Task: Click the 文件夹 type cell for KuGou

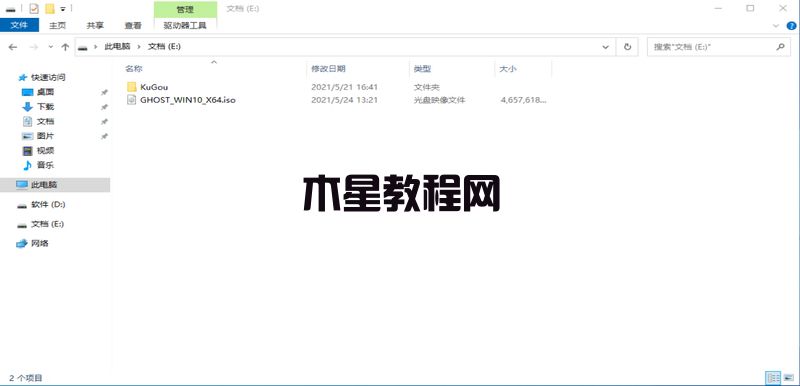Action: click(x=427, y=87)
